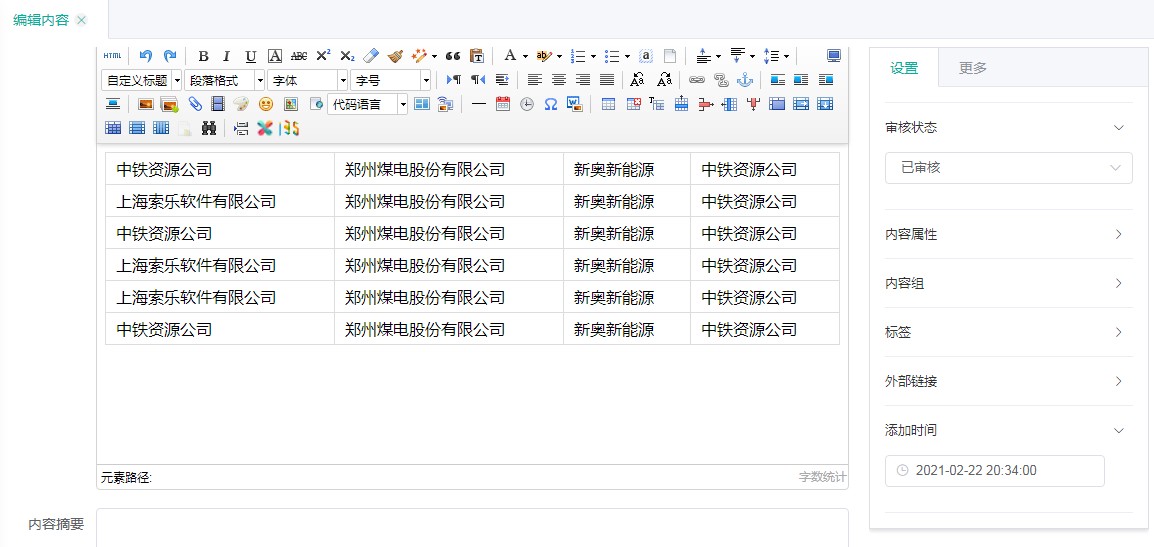The image size is (1154, 547).
Task: Toggle underline formatting
Action: click(x=250, y=56)
